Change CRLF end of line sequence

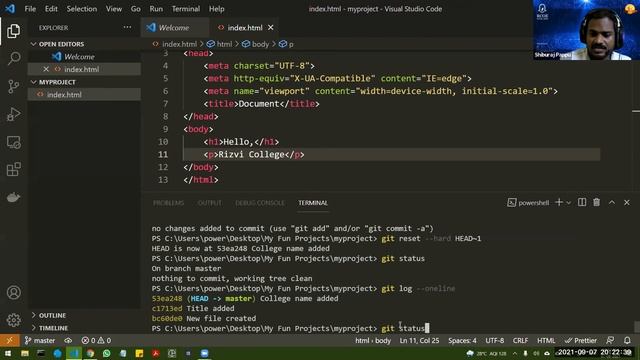(520, 340)
